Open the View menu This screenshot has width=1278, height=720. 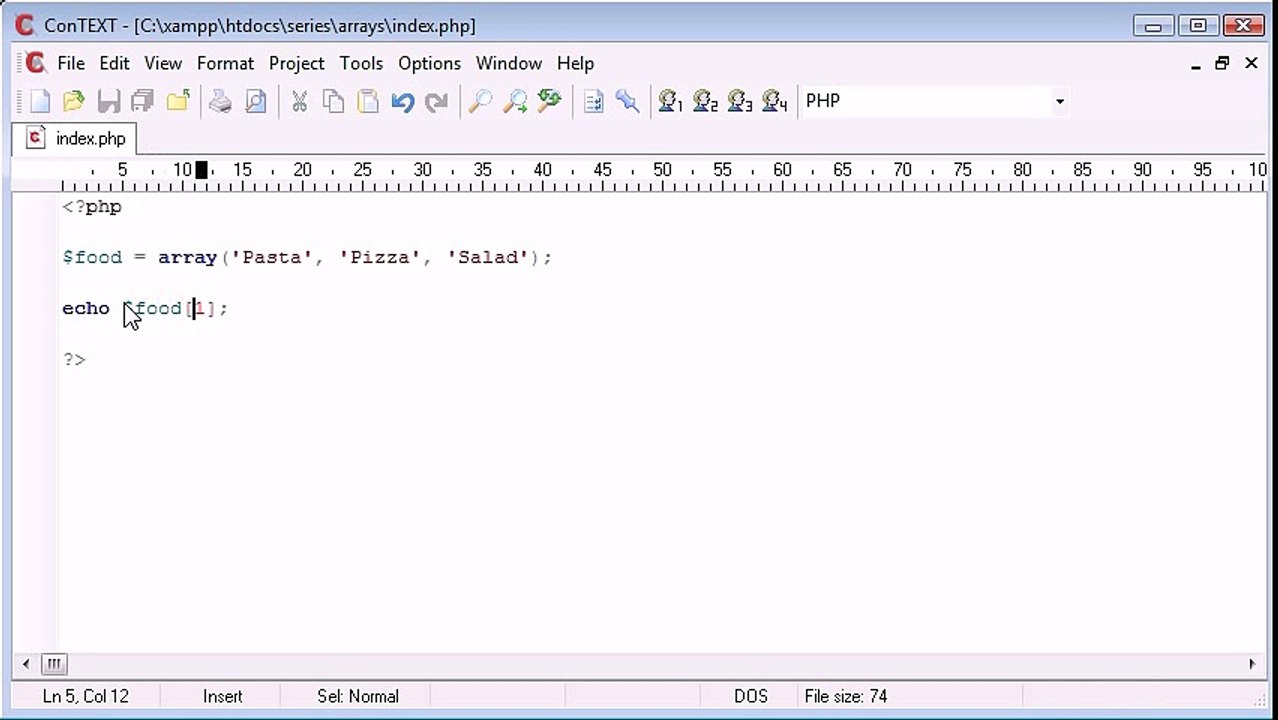coord(163,63)
